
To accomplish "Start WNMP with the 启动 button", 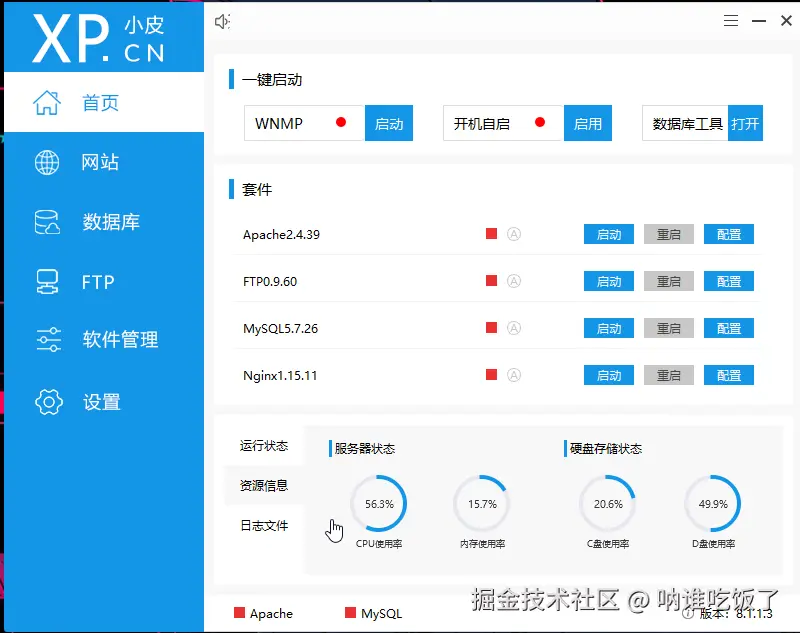I will click(x=389, y=123).
